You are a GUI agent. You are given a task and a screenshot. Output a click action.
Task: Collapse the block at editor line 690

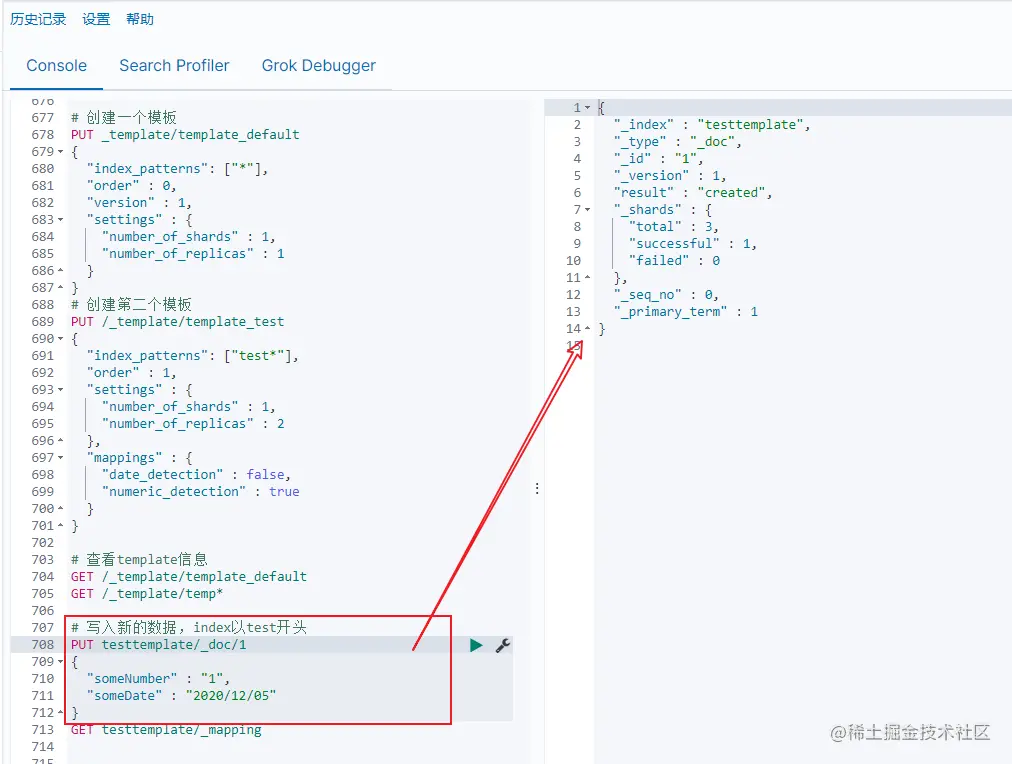coord(61,339)
